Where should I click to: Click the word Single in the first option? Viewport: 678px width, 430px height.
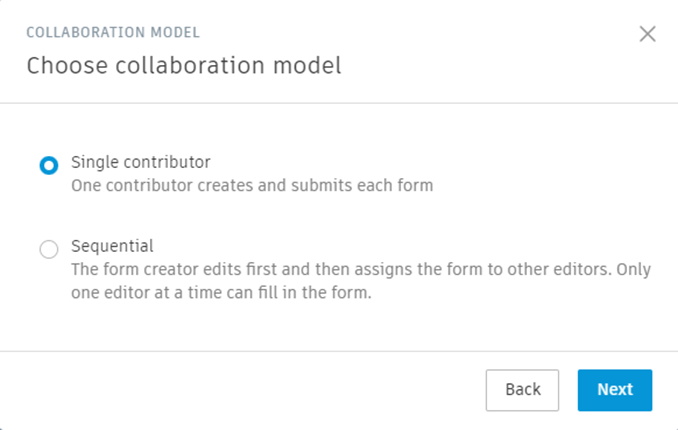pos(91,162)
